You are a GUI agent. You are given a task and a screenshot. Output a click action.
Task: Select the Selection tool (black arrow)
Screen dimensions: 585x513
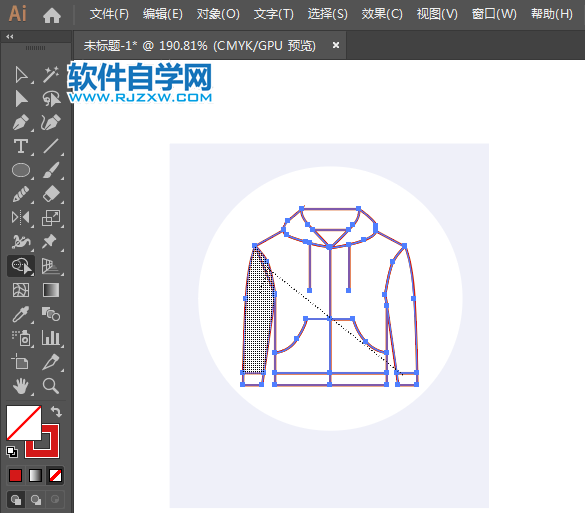click(21, 75)
